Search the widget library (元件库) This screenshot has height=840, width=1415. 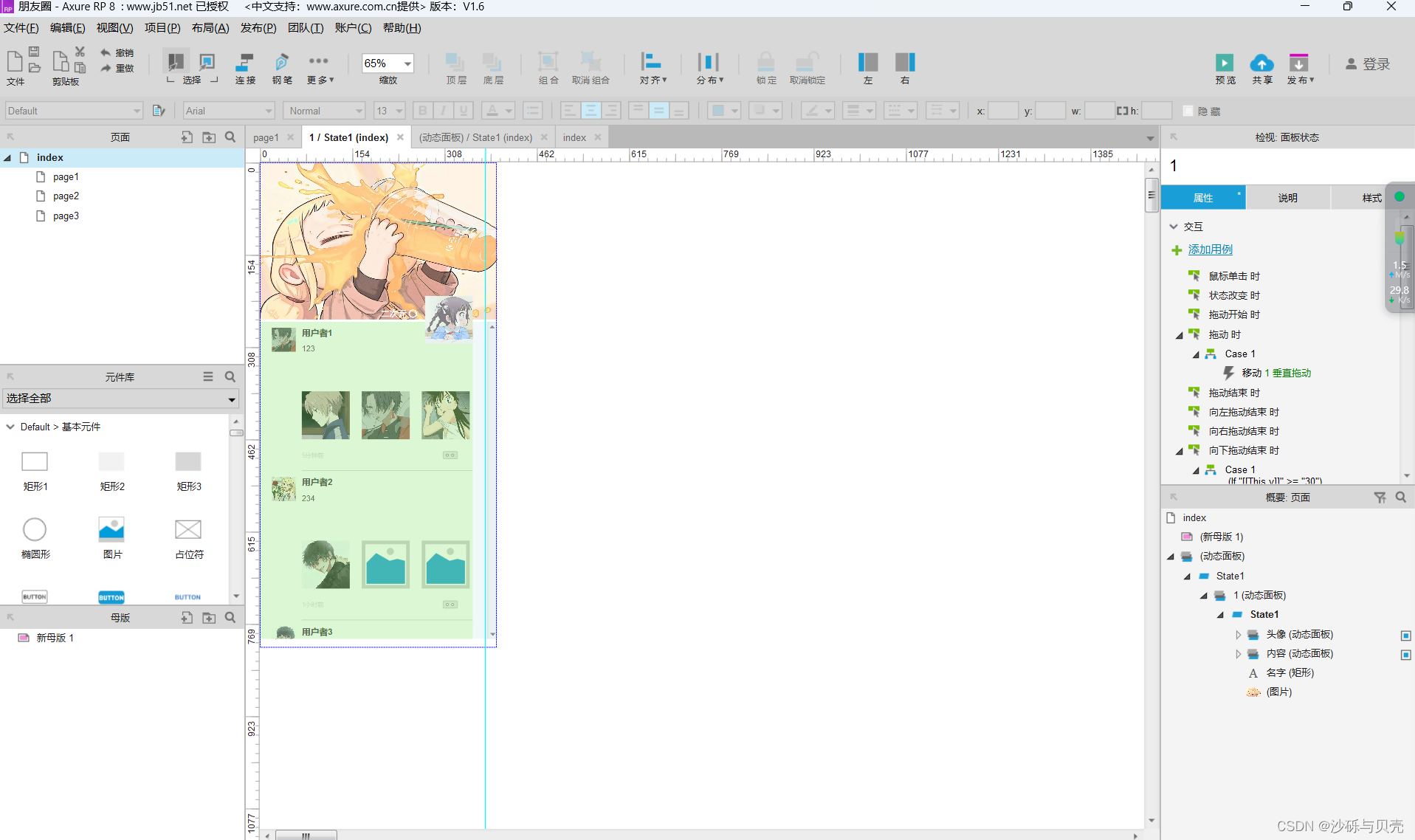(230, 376)
